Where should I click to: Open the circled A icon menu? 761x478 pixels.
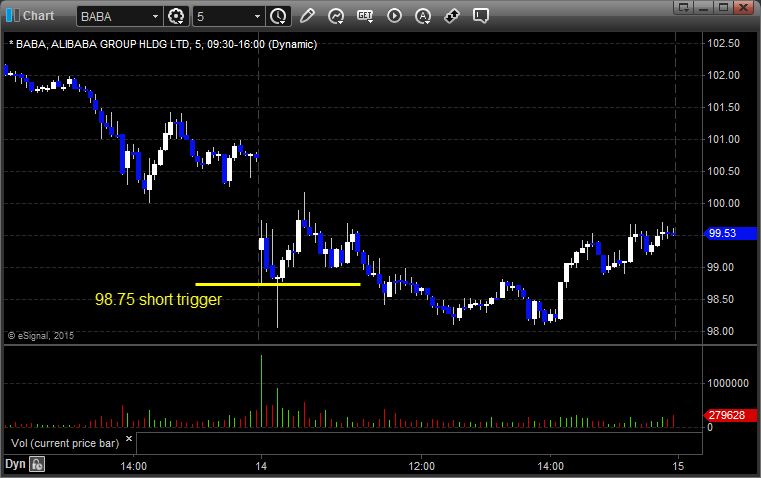[x=423, y=16]
